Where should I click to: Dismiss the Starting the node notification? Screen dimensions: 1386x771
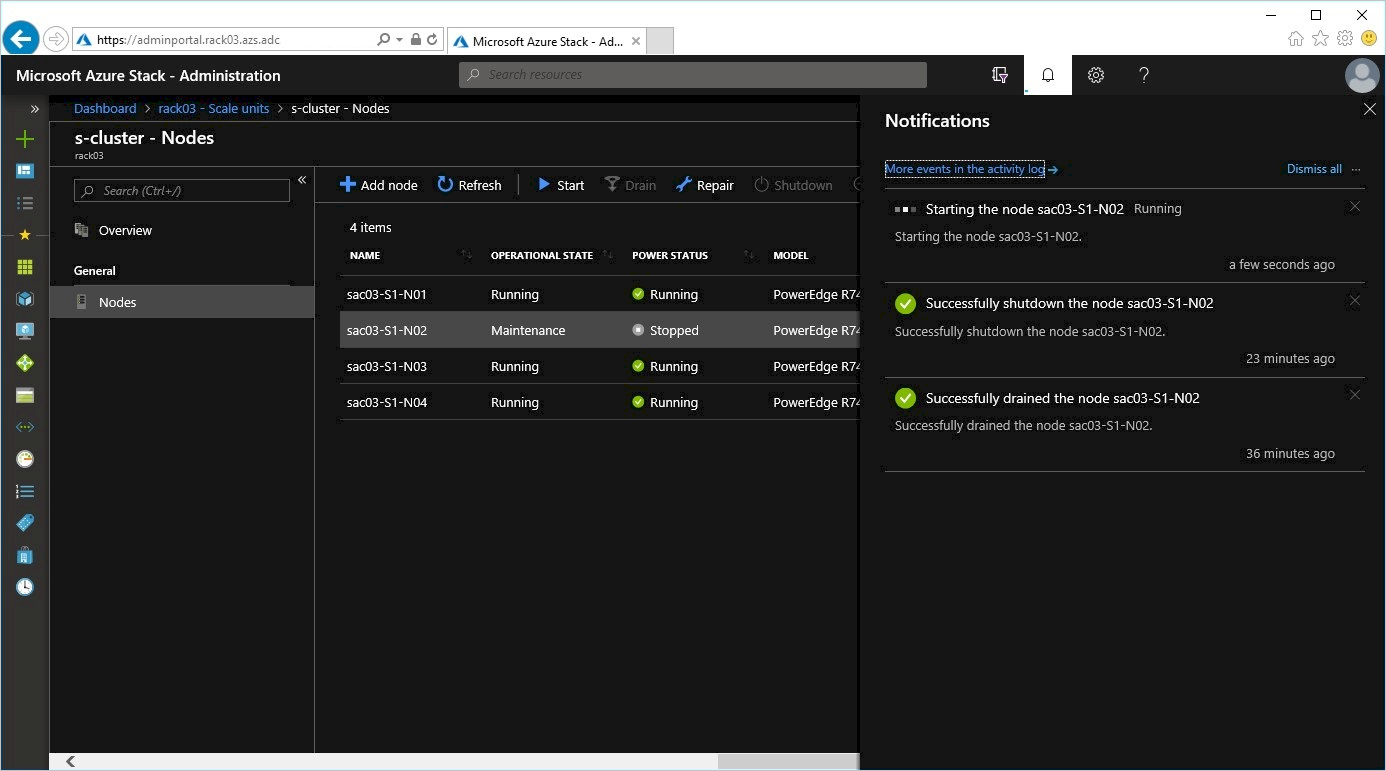coord(1355,207)
